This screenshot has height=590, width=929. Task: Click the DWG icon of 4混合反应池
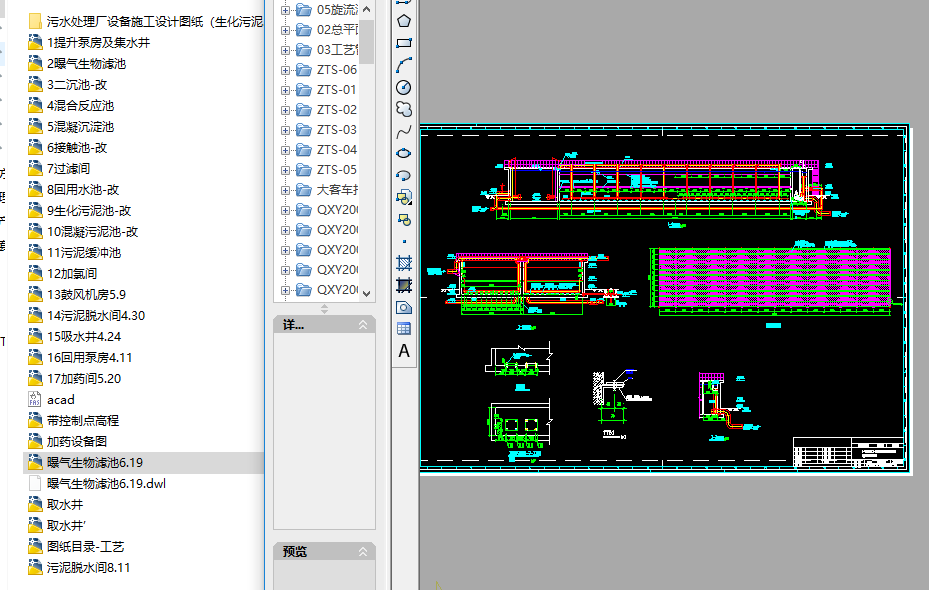[x=35, y=105]
